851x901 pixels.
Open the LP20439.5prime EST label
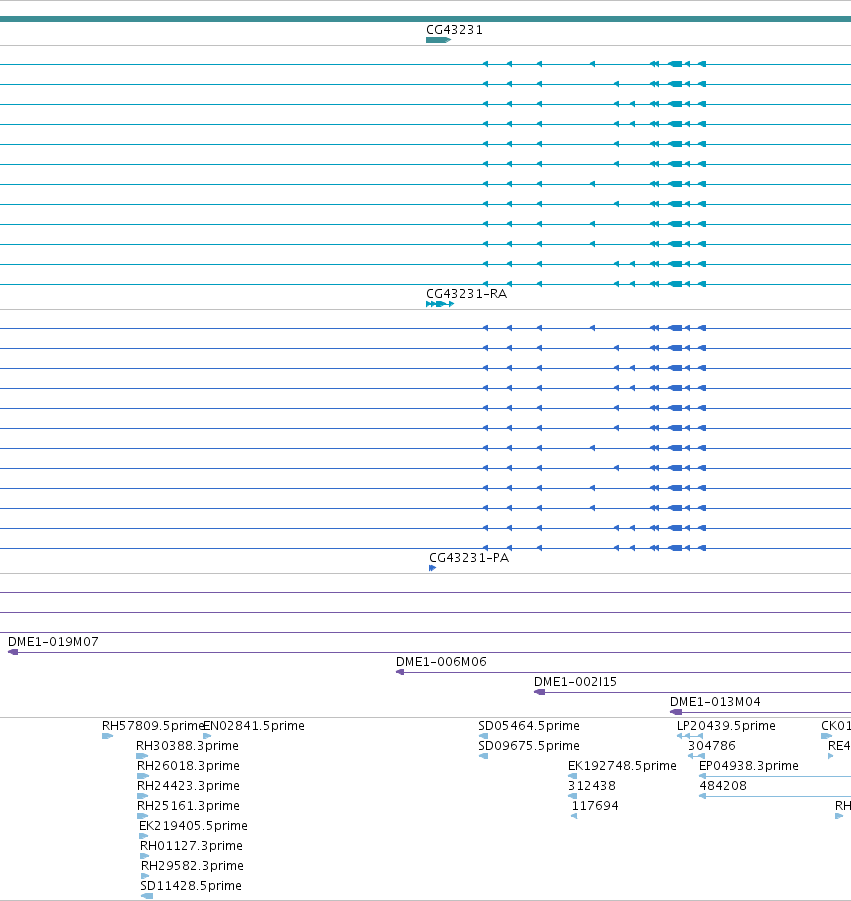726,726
